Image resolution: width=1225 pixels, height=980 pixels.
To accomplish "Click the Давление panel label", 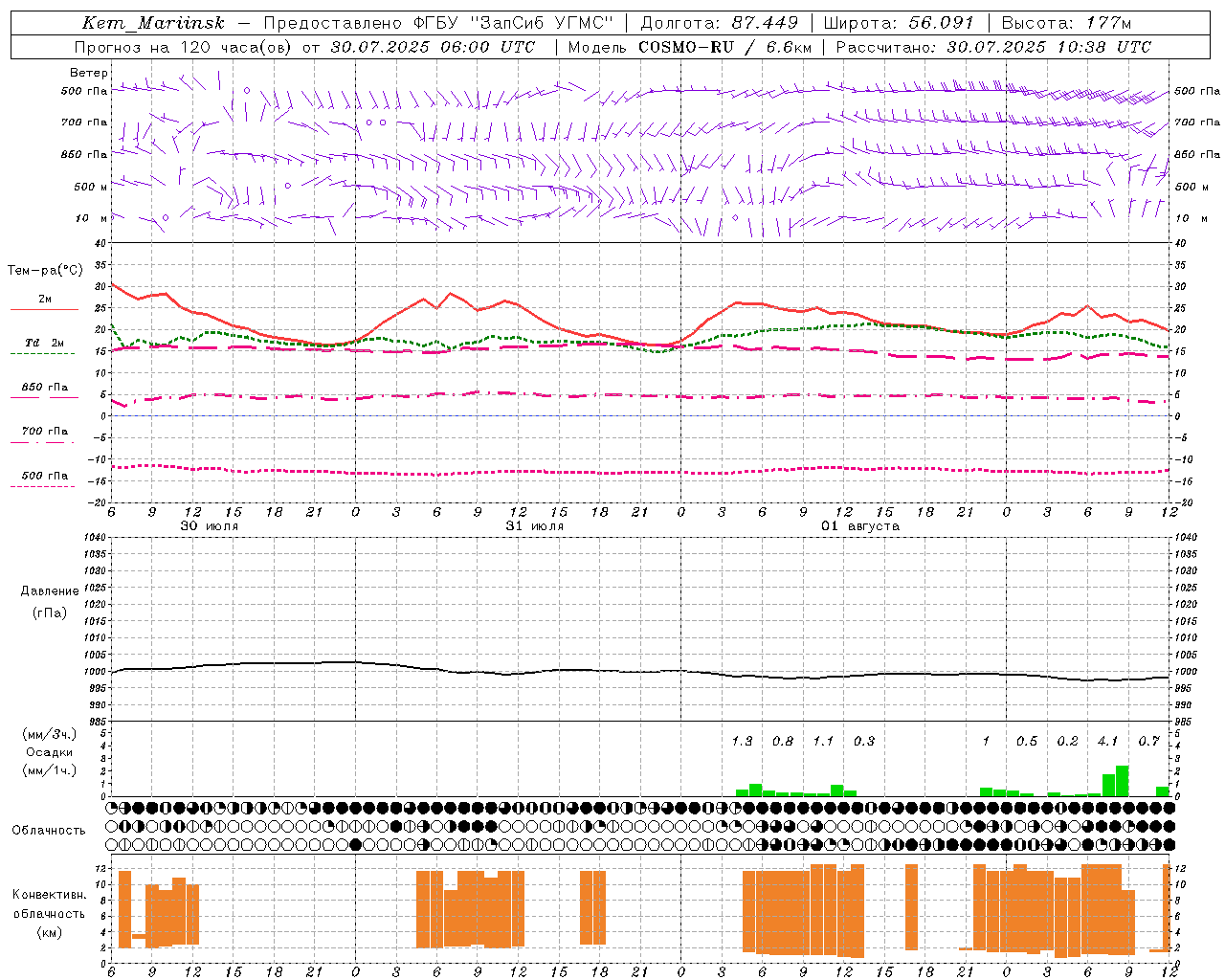I will tap(50, 591).
